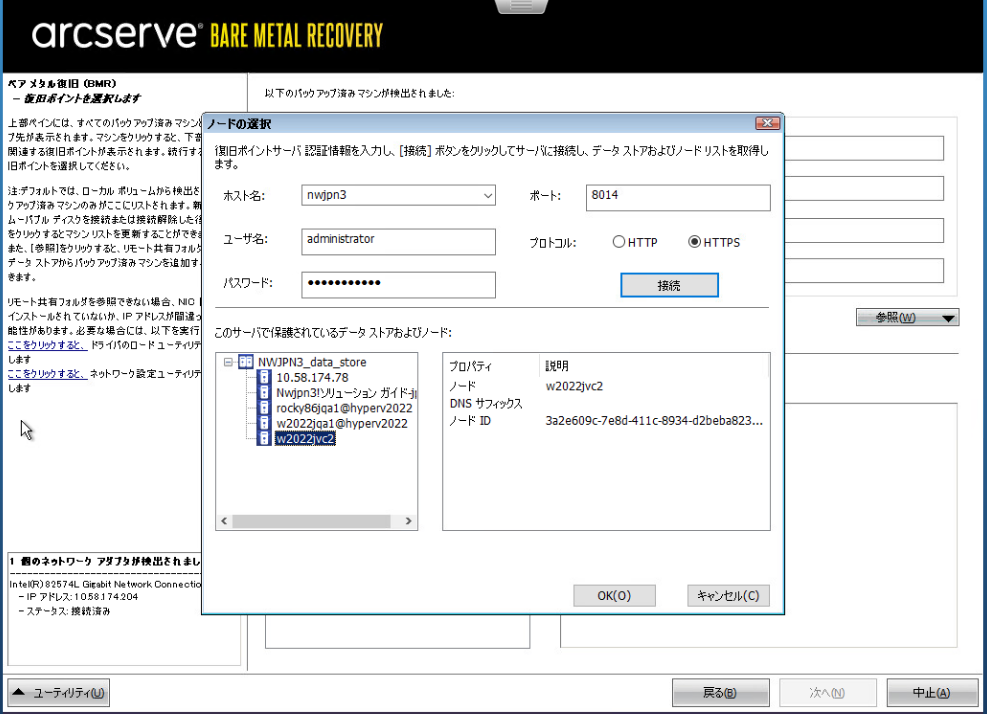Collapse the NWJPN3_data_store tree node

228,362
